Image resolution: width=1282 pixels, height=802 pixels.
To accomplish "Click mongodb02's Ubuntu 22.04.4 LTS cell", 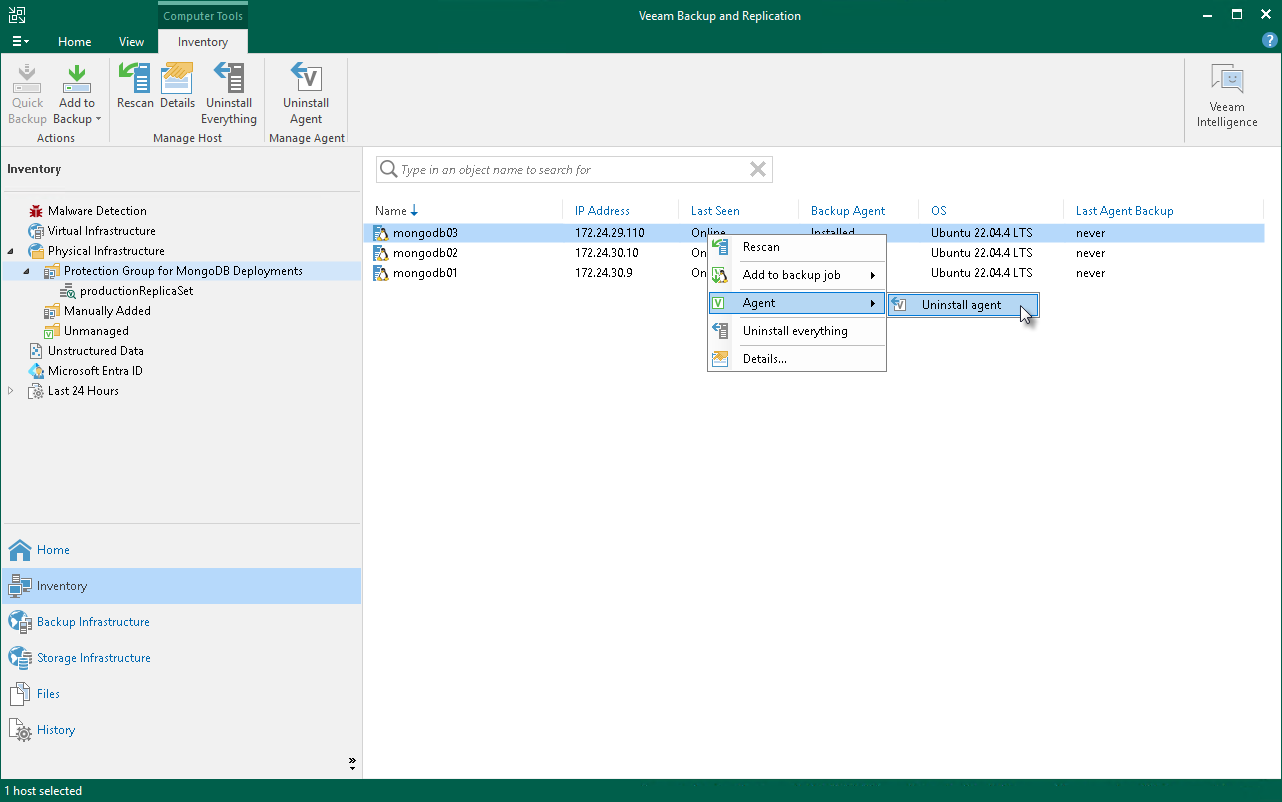I will click(982, 253).
